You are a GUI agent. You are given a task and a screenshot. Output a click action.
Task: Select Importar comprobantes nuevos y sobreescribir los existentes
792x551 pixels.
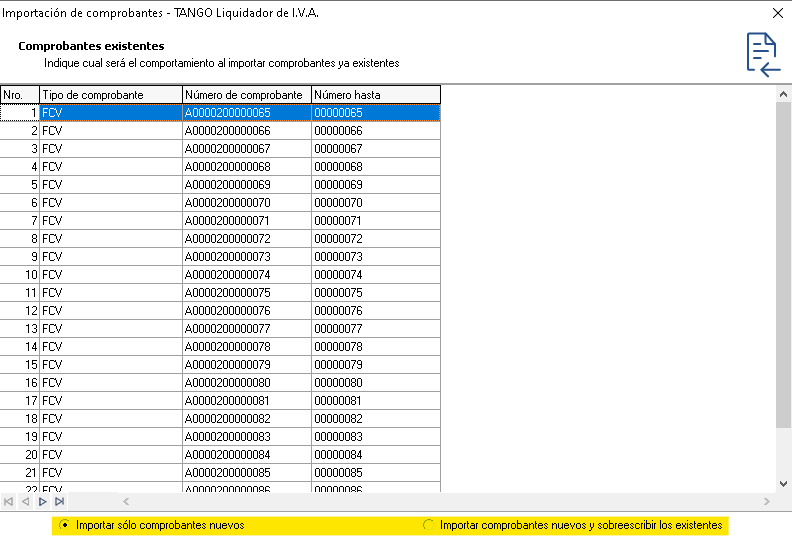[x=573, y=525]
